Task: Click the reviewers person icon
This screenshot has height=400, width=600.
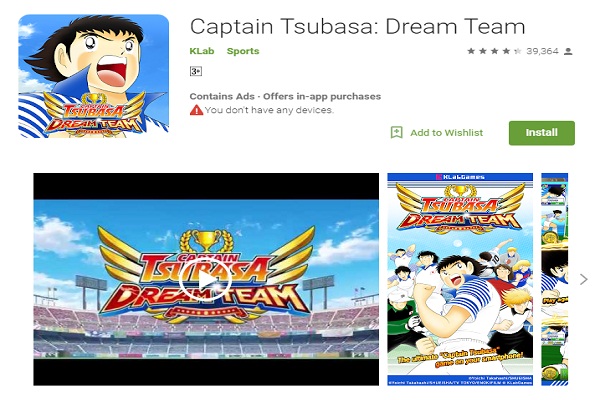Action: [568, 50]
